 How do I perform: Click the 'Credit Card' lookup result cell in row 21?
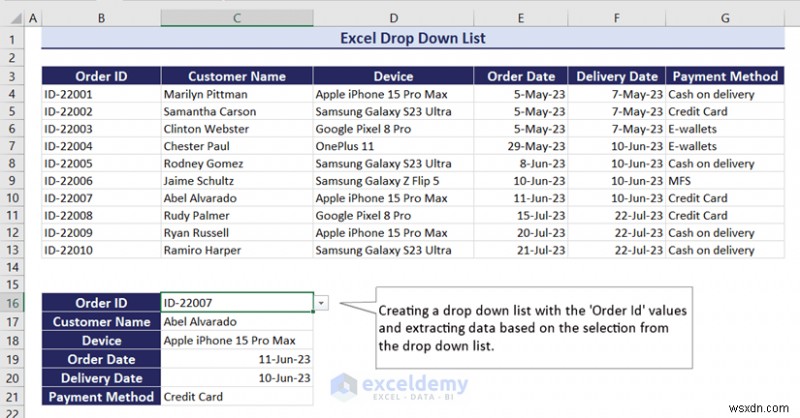coord(237,397)
